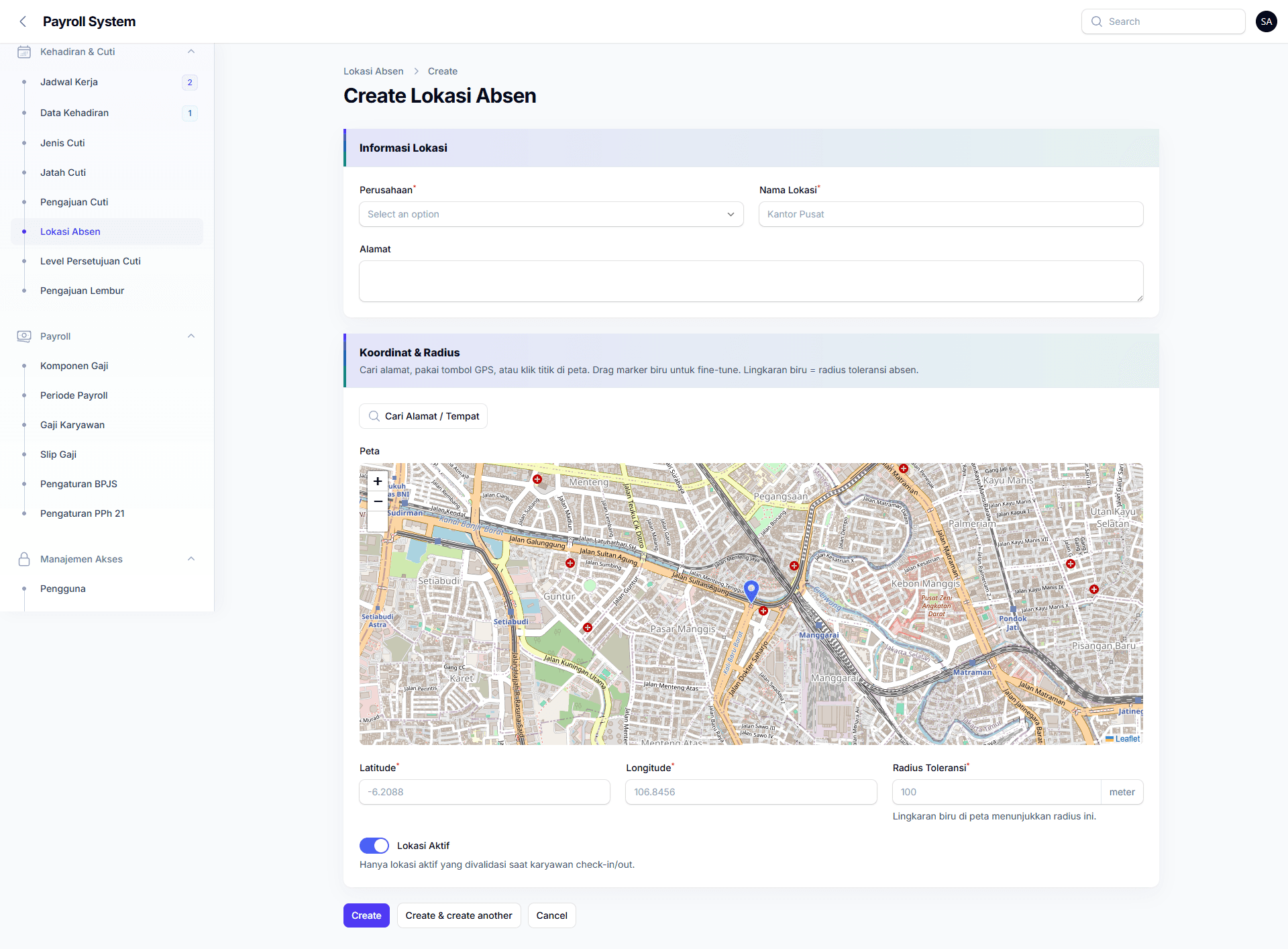Focus the Latitude input field
1288x949 pixels.
click(485, 792)
